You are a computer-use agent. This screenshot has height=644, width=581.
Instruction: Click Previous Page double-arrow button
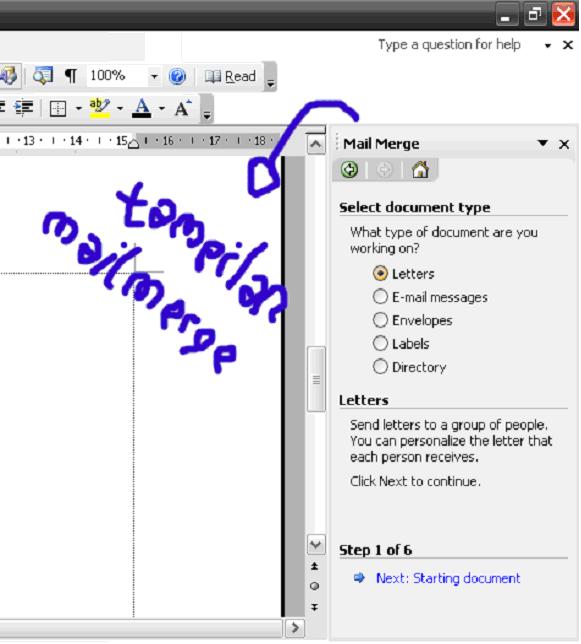pyautogui.click(x=315, y=566)
